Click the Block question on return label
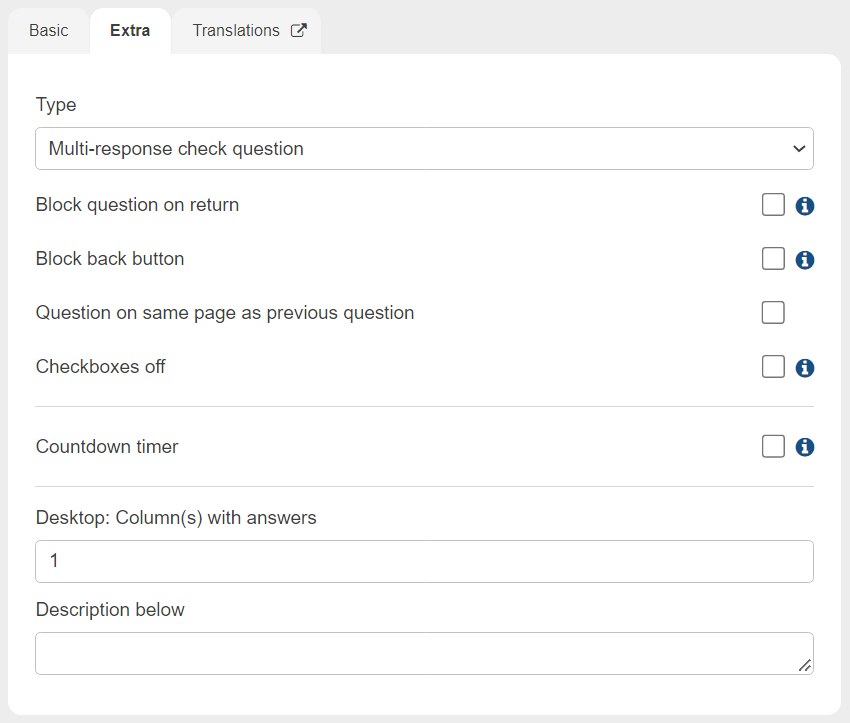The height and width of the screenshot is (723, 850). 137,205
